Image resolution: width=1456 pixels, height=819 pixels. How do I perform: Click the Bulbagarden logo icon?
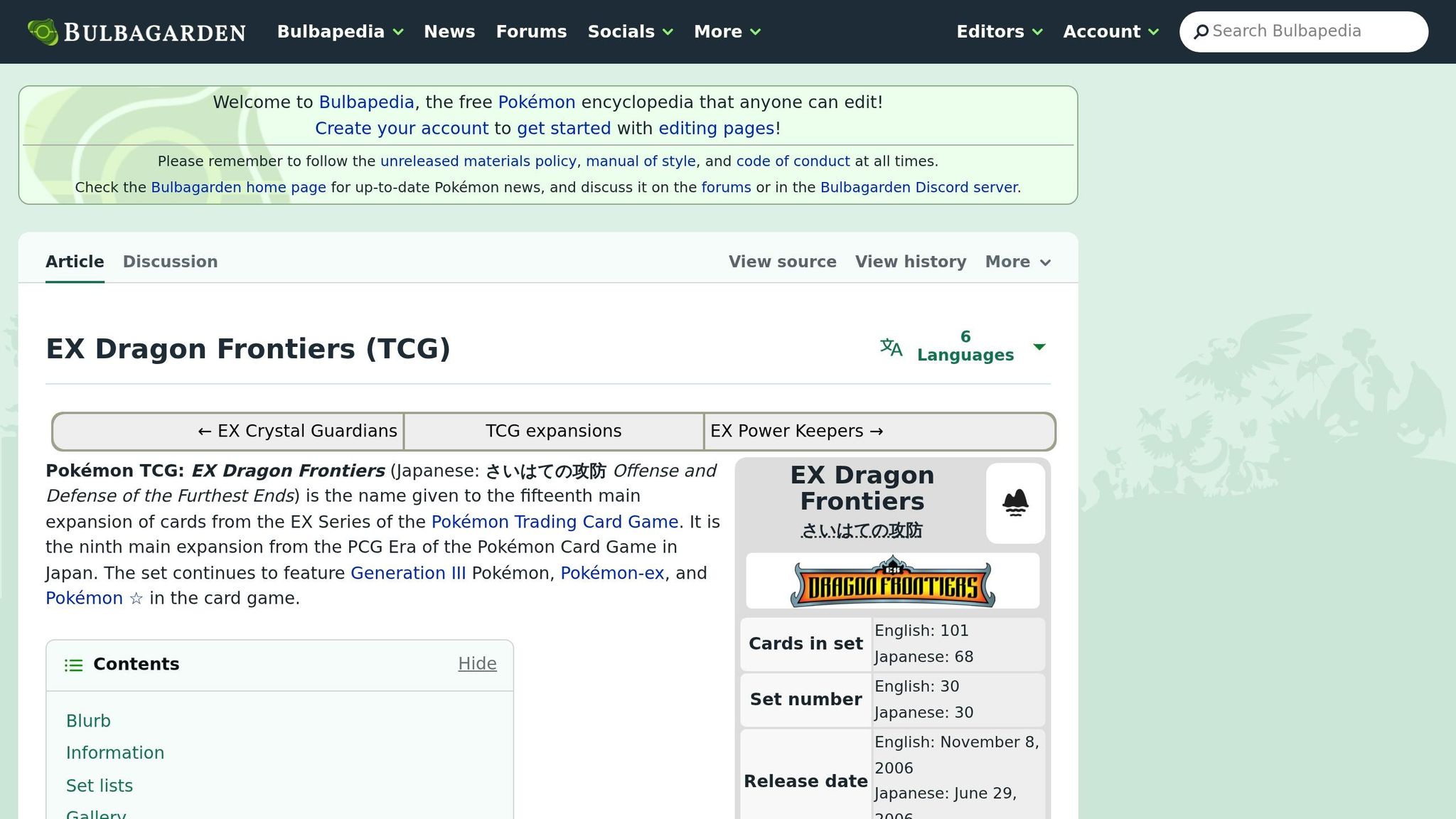coord(43,31)
